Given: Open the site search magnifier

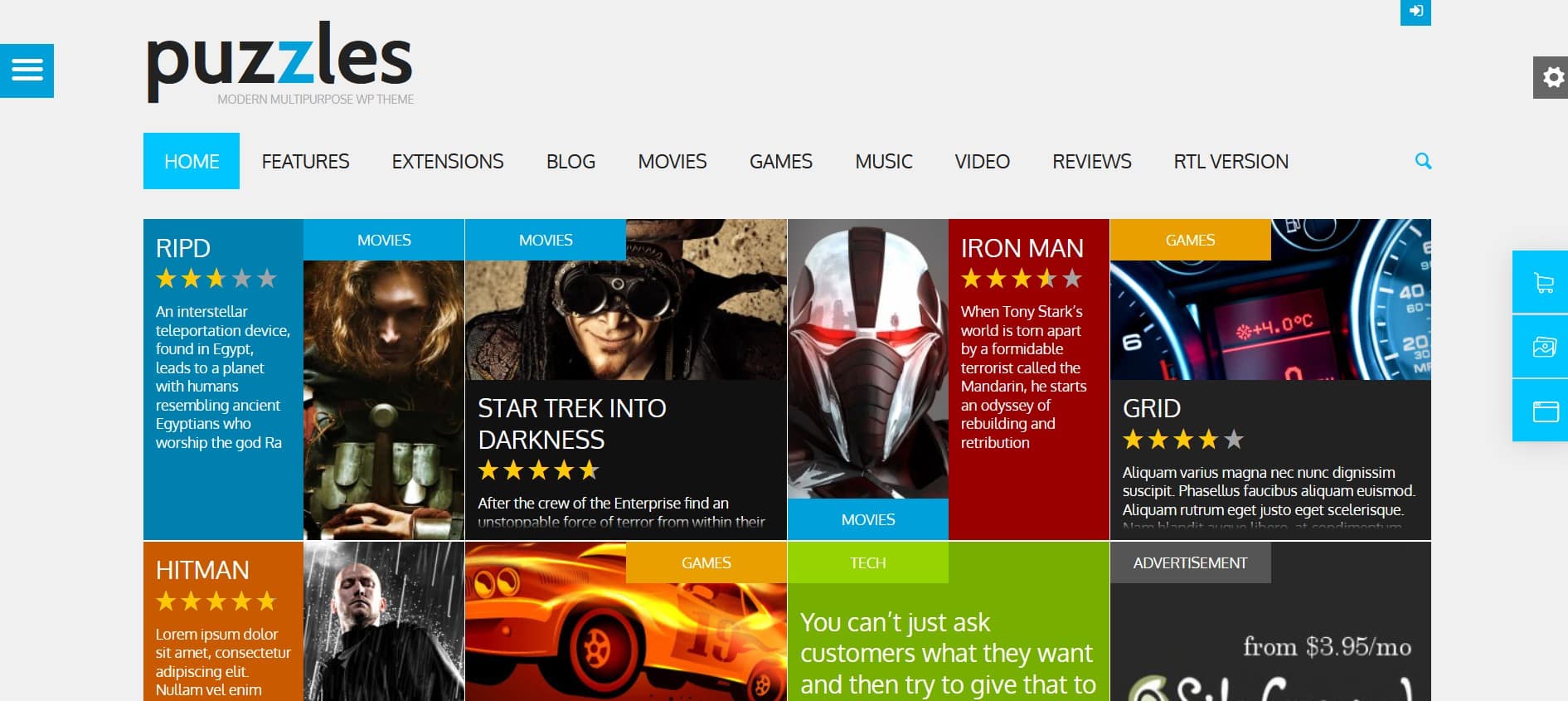Looking at the screenshot, I should (x=1423, y=161).
